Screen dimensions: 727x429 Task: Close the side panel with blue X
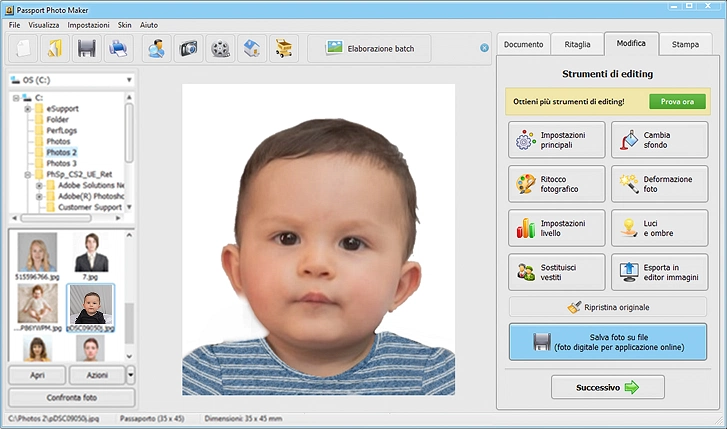pyautogui.click(x=484, y=48)
